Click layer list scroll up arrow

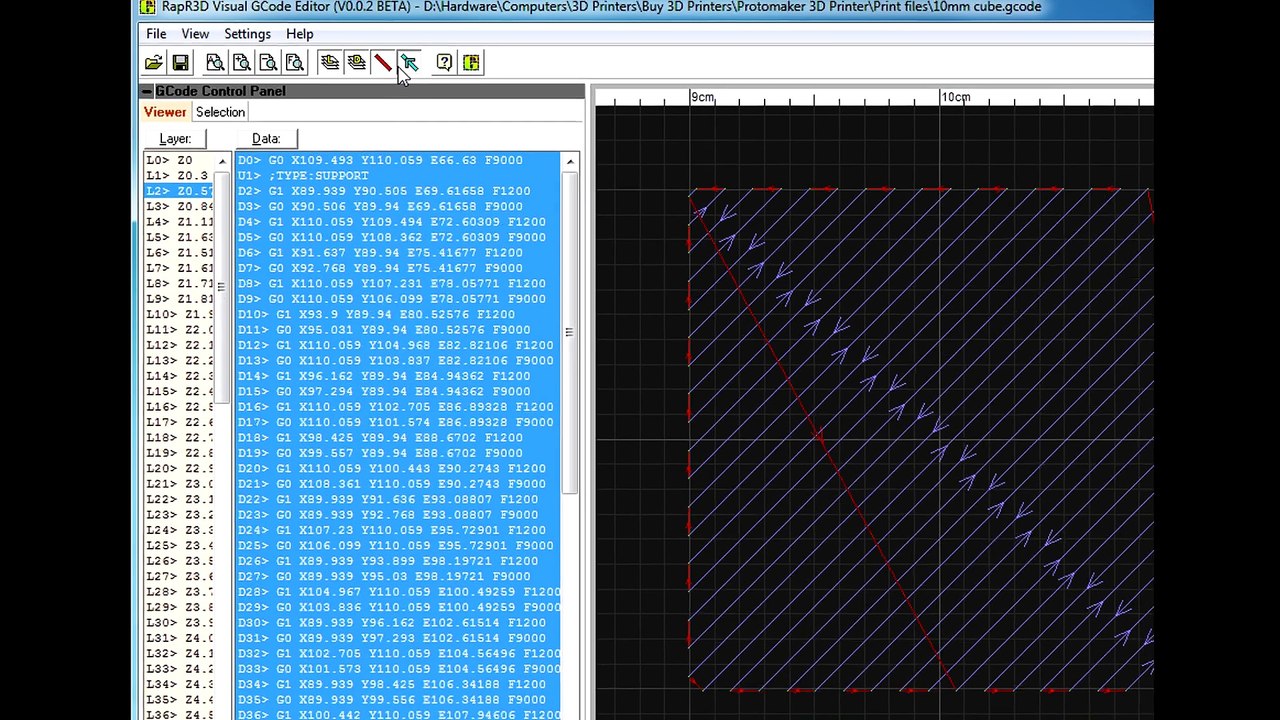point(222,161)
